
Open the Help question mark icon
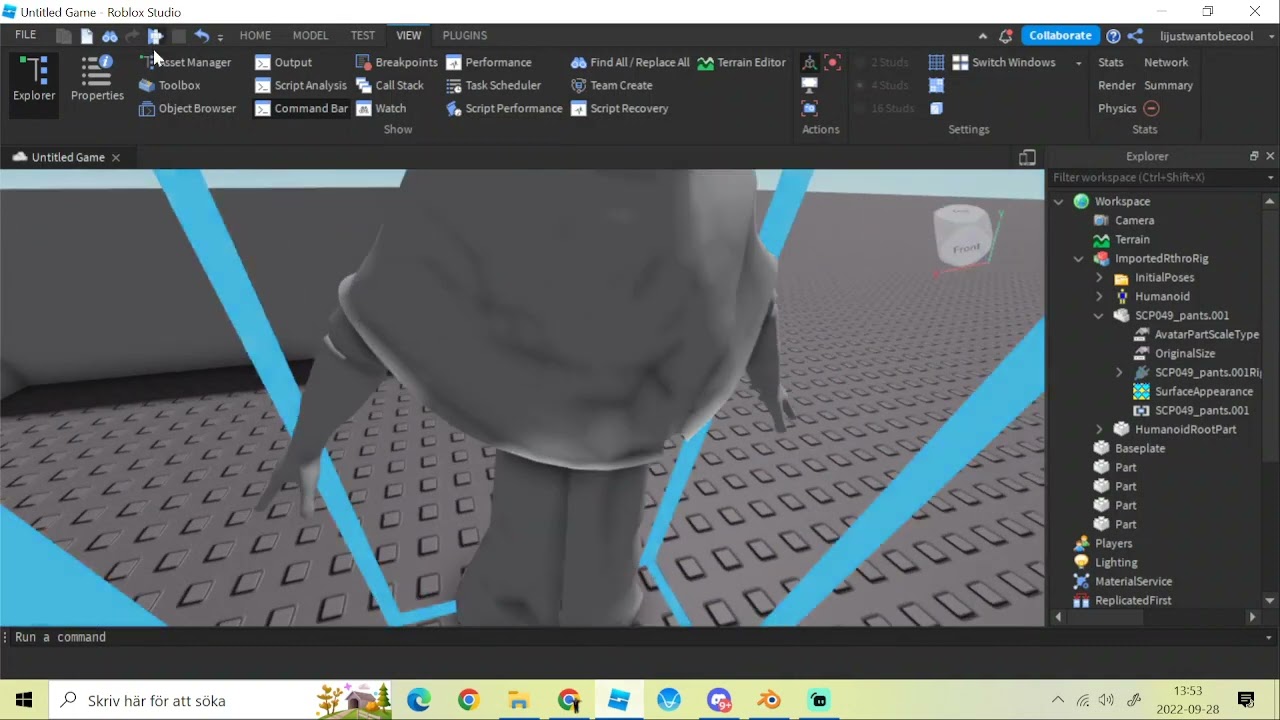1113,36
